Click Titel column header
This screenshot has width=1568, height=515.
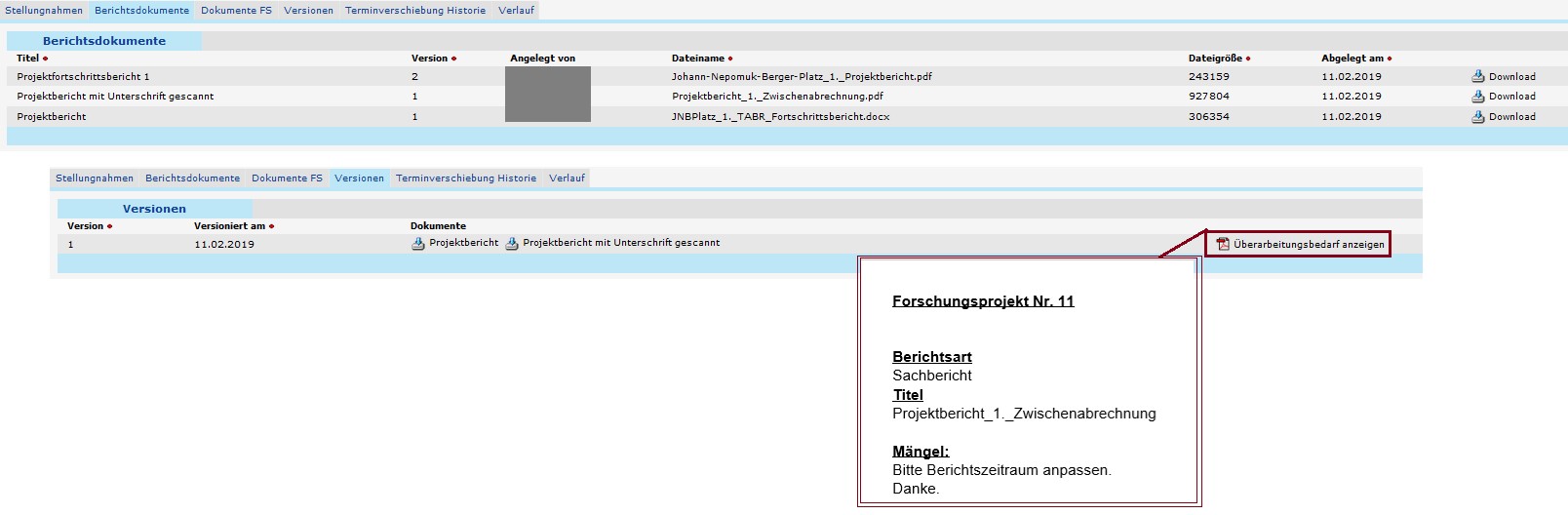click(x=27, y=59)
